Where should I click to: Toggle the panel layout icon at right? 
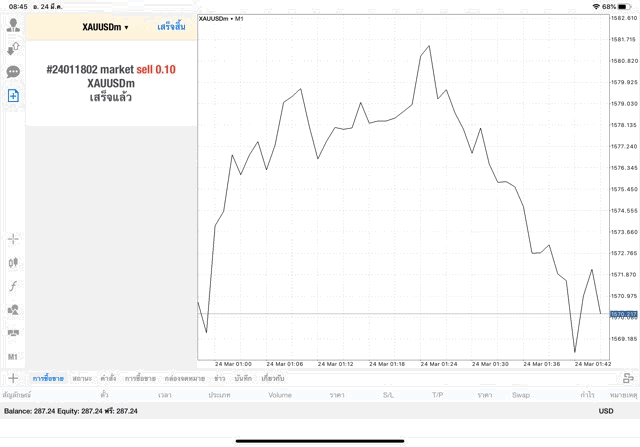pos(628,378)
